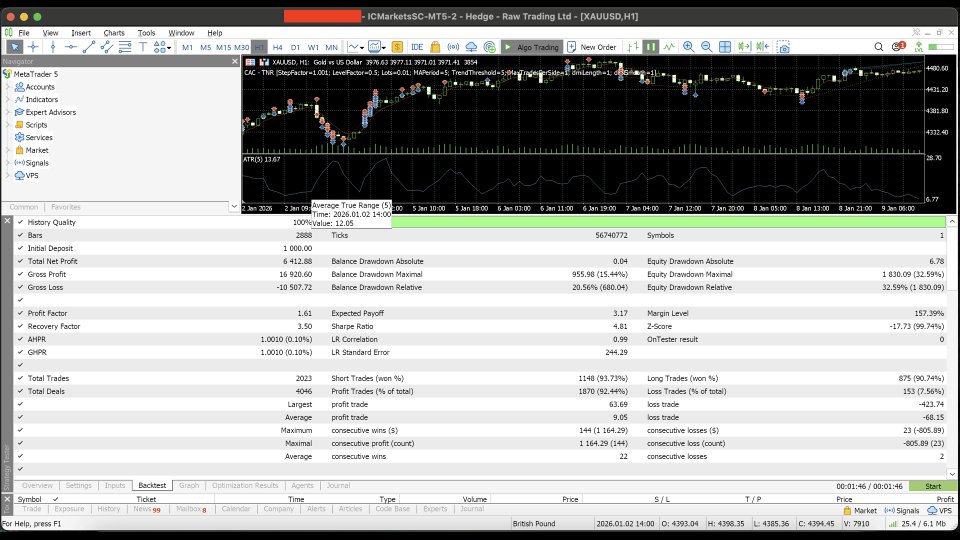The height and width of the screenshot is (540, 960).
Task: Expand the Expert Advisors tree node
Action: [x=8, y=112]
